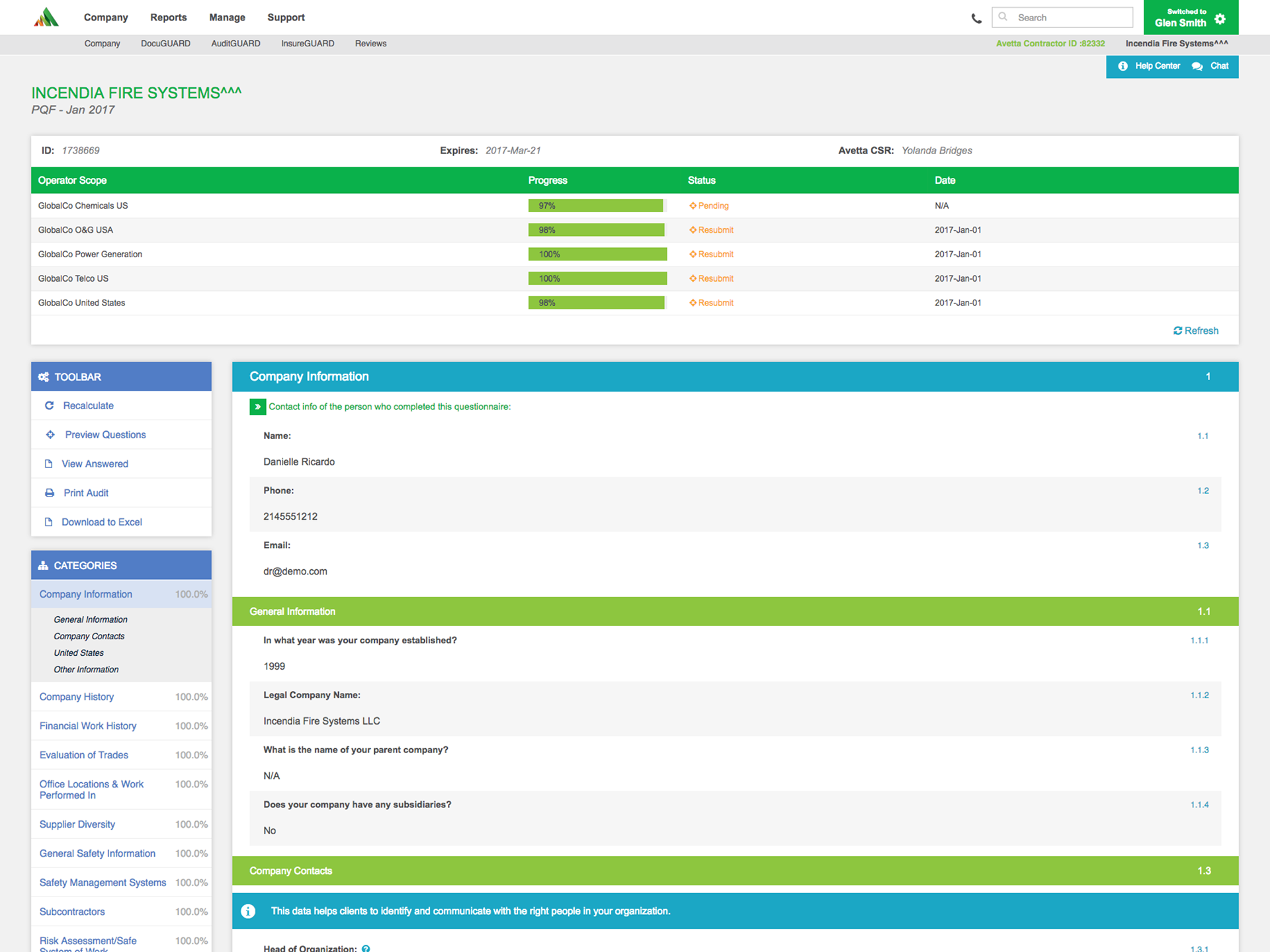
Task: Click the help question icon by Head of Organization
Action: [366, 948]
